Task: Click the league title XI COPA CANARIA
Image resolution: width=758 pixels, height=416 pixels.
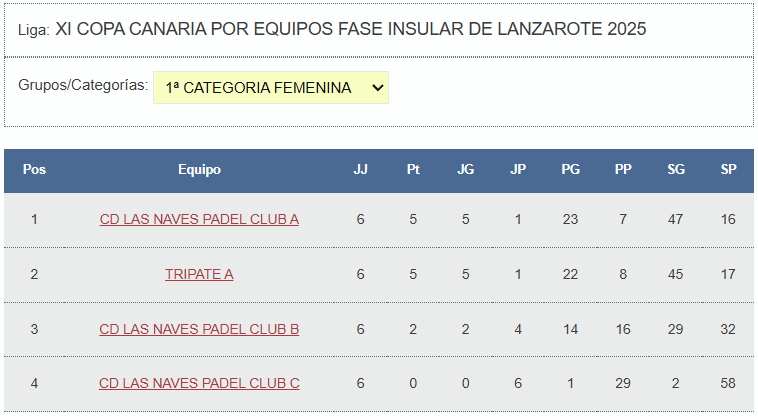Action: point(350,29)
